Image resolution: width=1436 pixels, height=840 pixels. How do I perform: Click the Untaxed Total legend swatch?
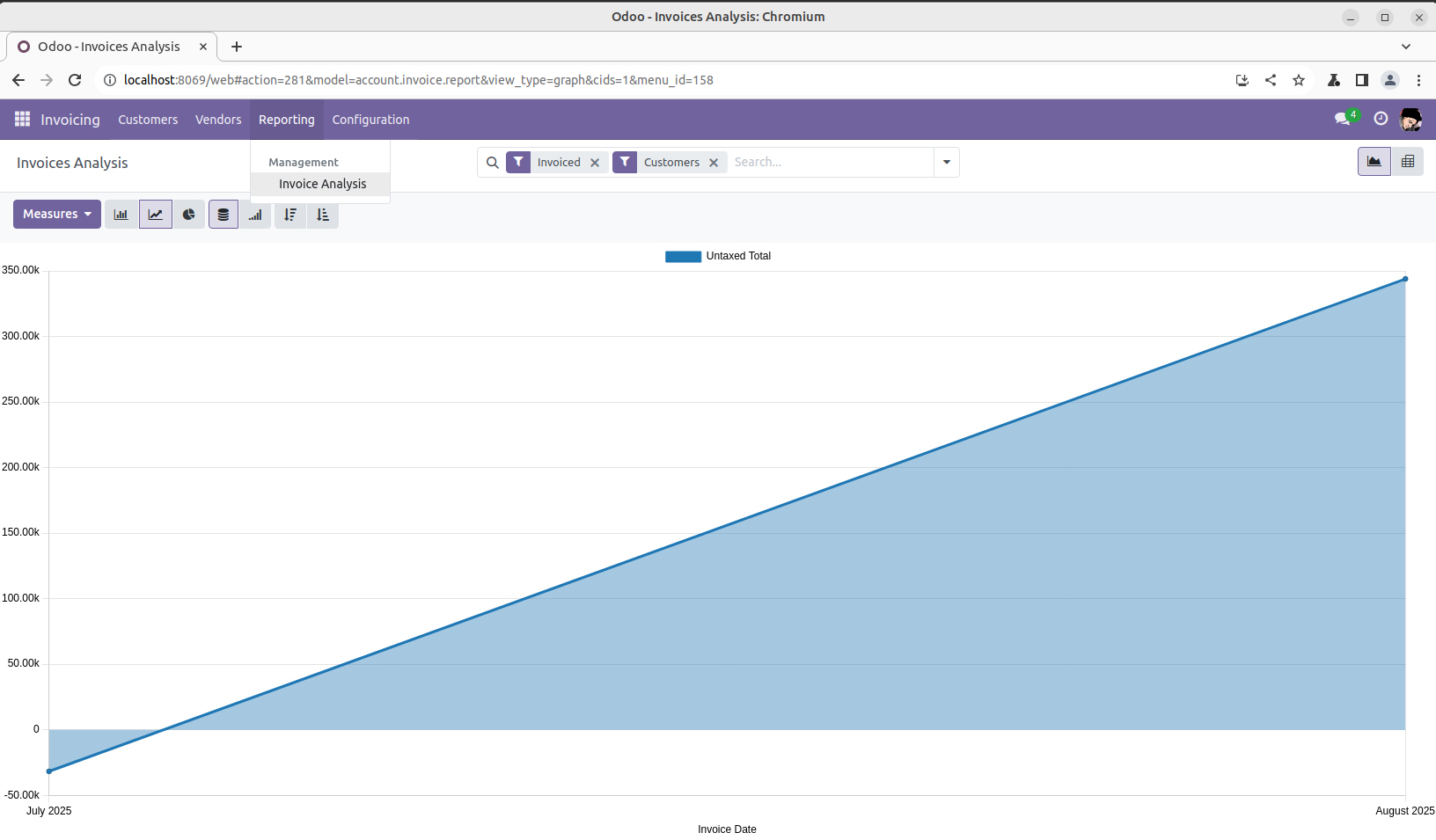[x=683, y=257]
